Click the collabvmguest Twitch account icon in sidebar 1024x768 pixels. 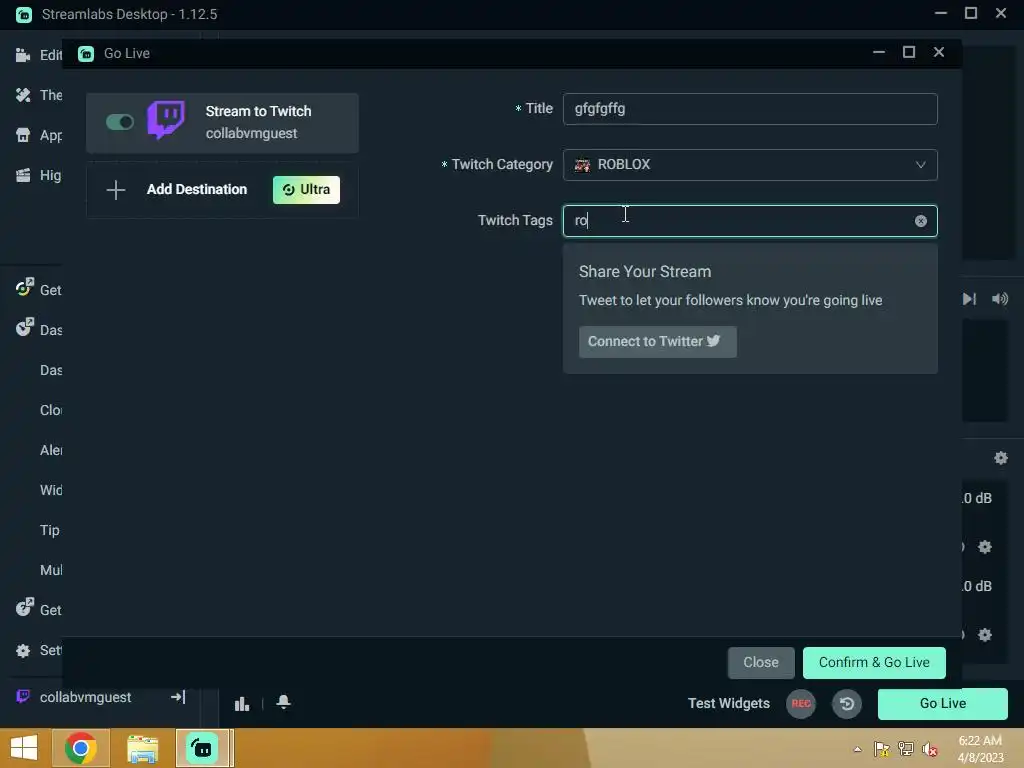[23, 697]
